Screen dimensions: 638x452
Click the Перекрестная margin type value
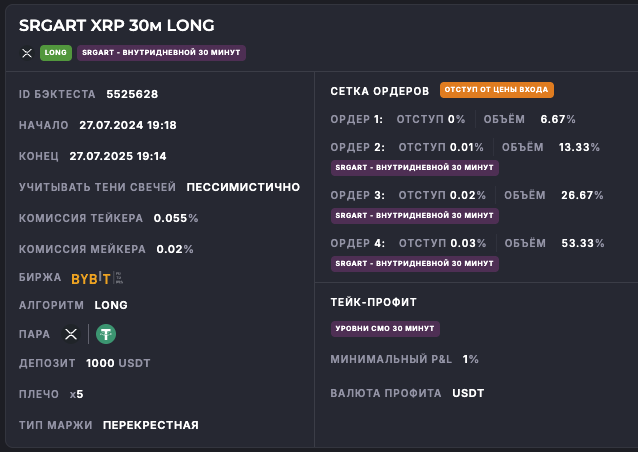coord(150,425)
